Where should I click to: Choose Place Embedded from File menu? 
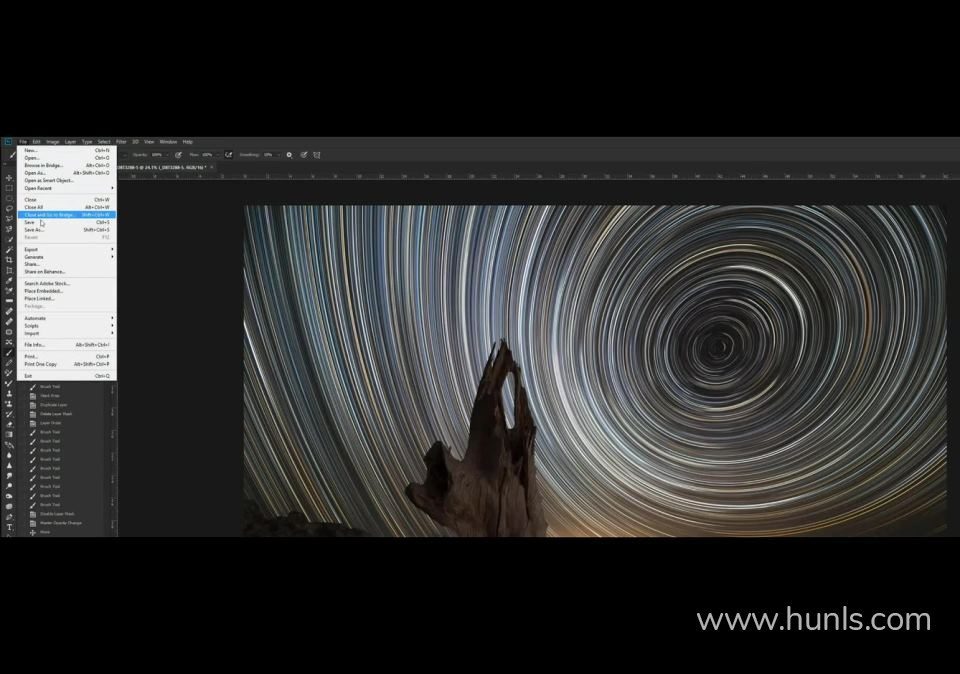[43, 291]
